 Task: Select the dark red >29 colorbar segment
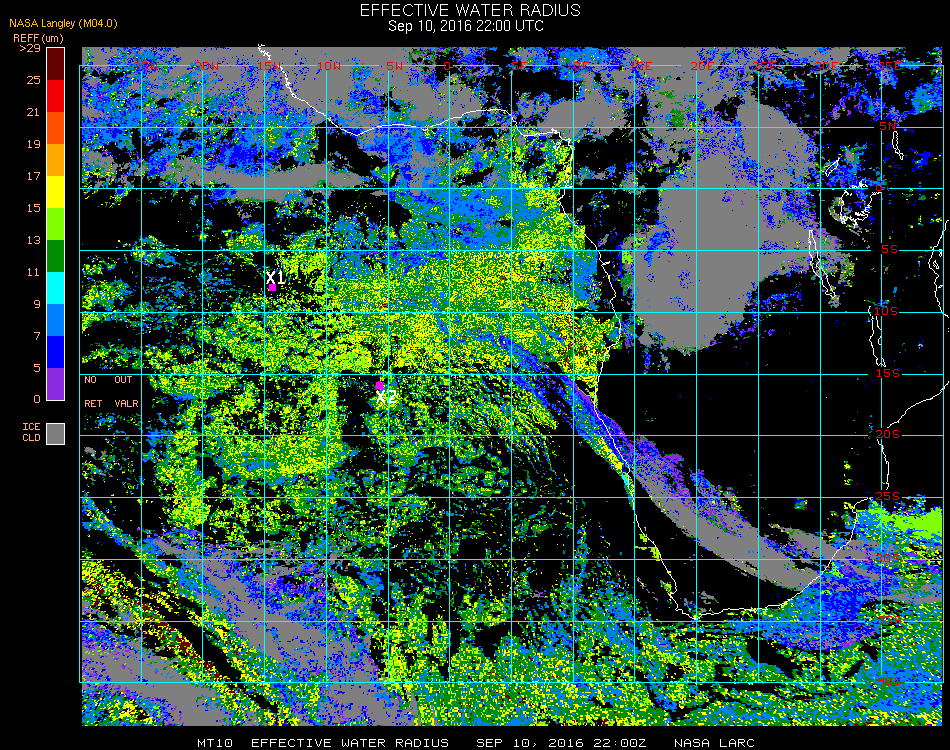pos(56,64)
